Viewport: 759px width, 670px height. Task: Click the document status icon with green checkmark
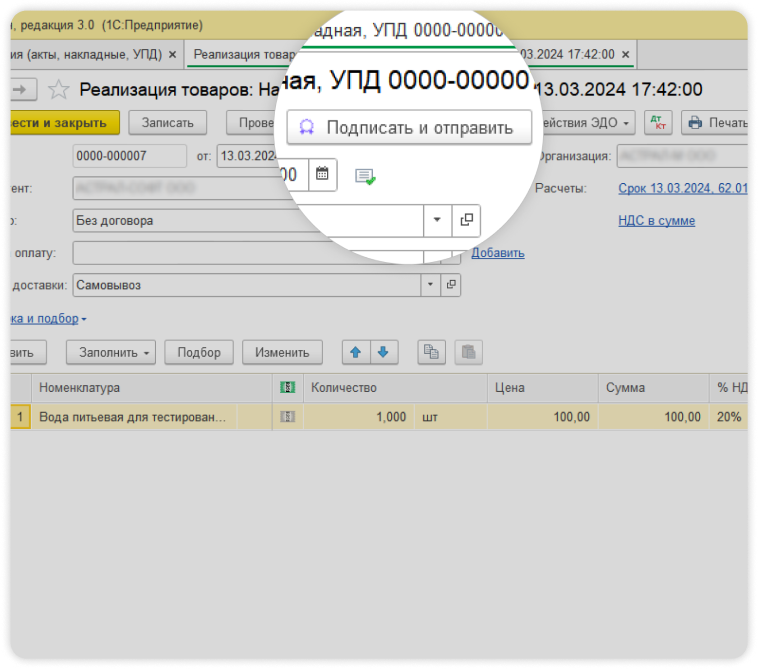pos(365,176)
